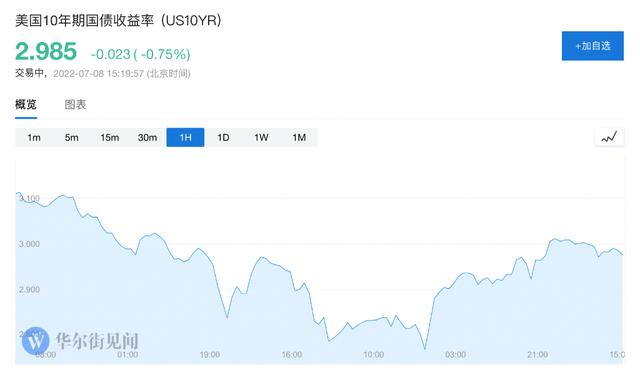Click the 2.985 current yield value

pos(46,51)
